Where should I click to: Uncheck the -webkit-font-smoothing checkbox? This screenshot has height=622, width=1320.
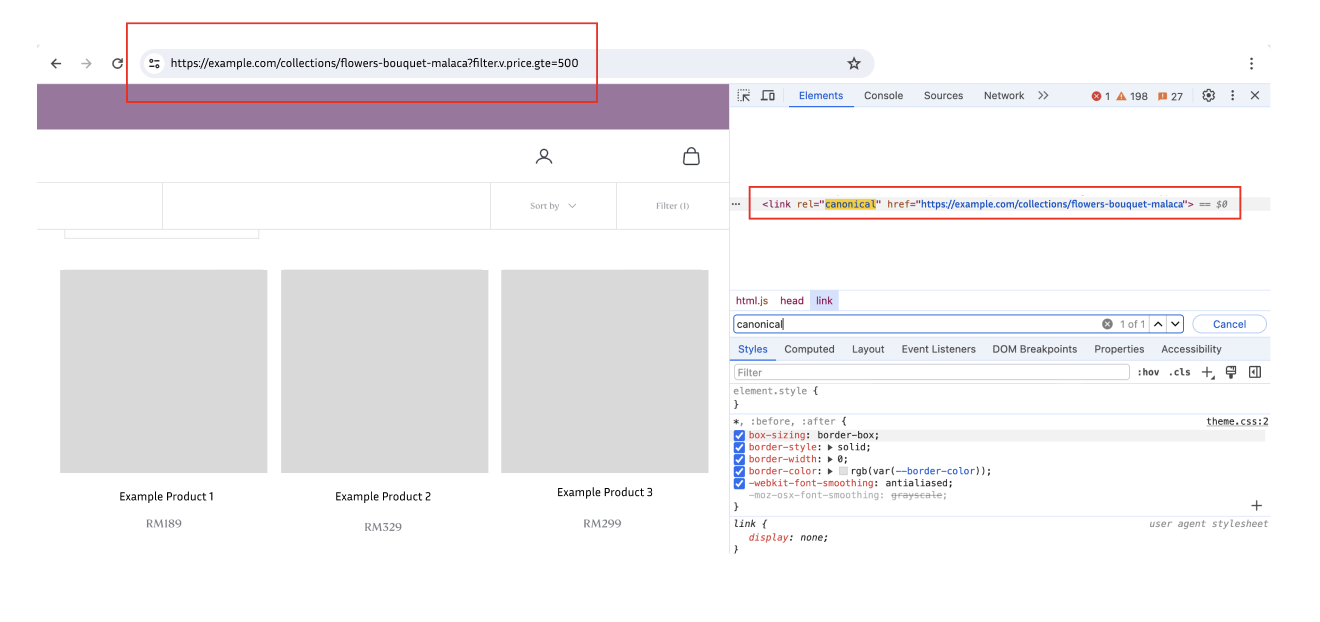point(739,484)
